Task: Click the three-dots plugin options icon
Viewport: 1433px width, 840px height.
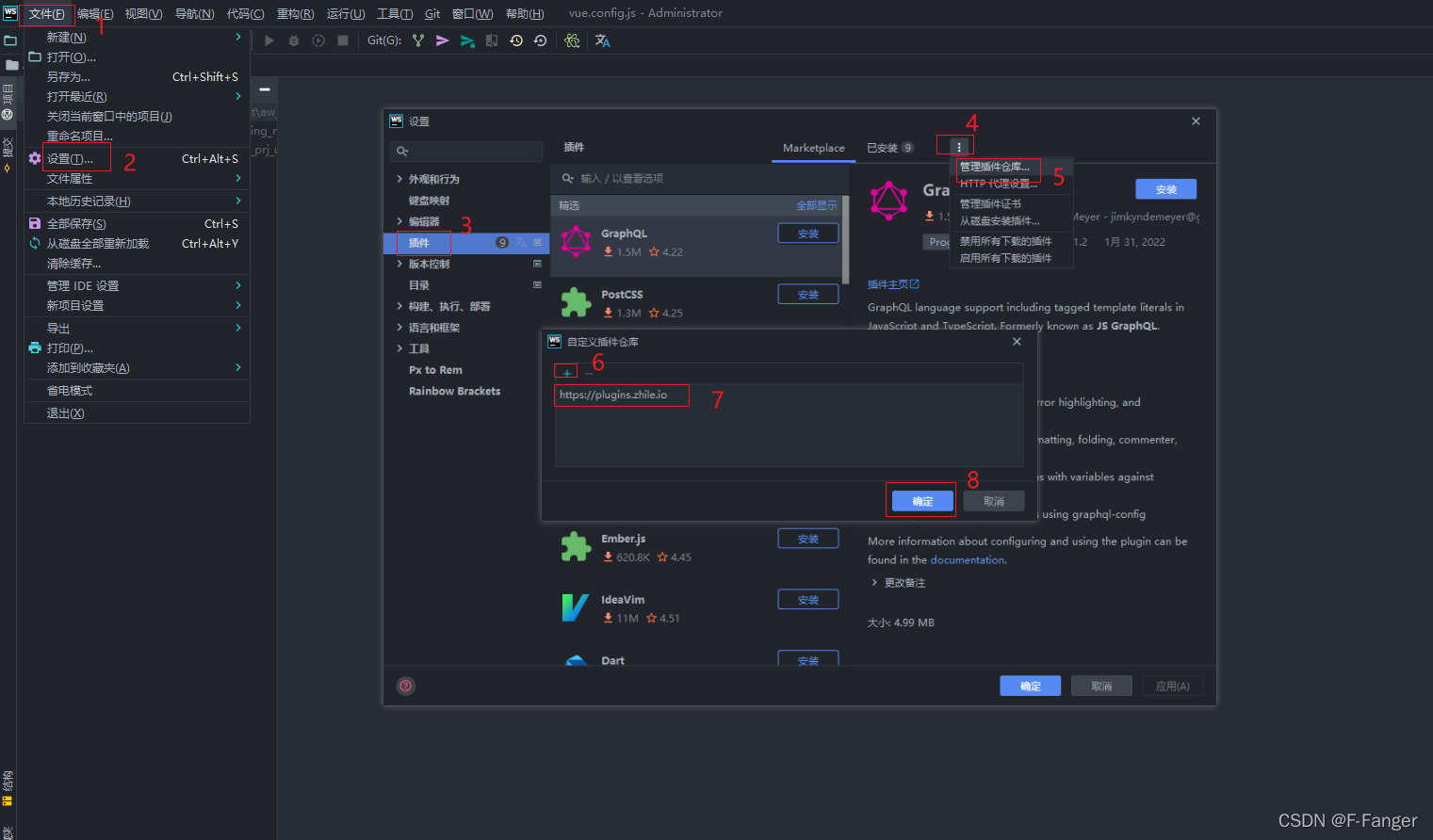Action: click(959, 147)
